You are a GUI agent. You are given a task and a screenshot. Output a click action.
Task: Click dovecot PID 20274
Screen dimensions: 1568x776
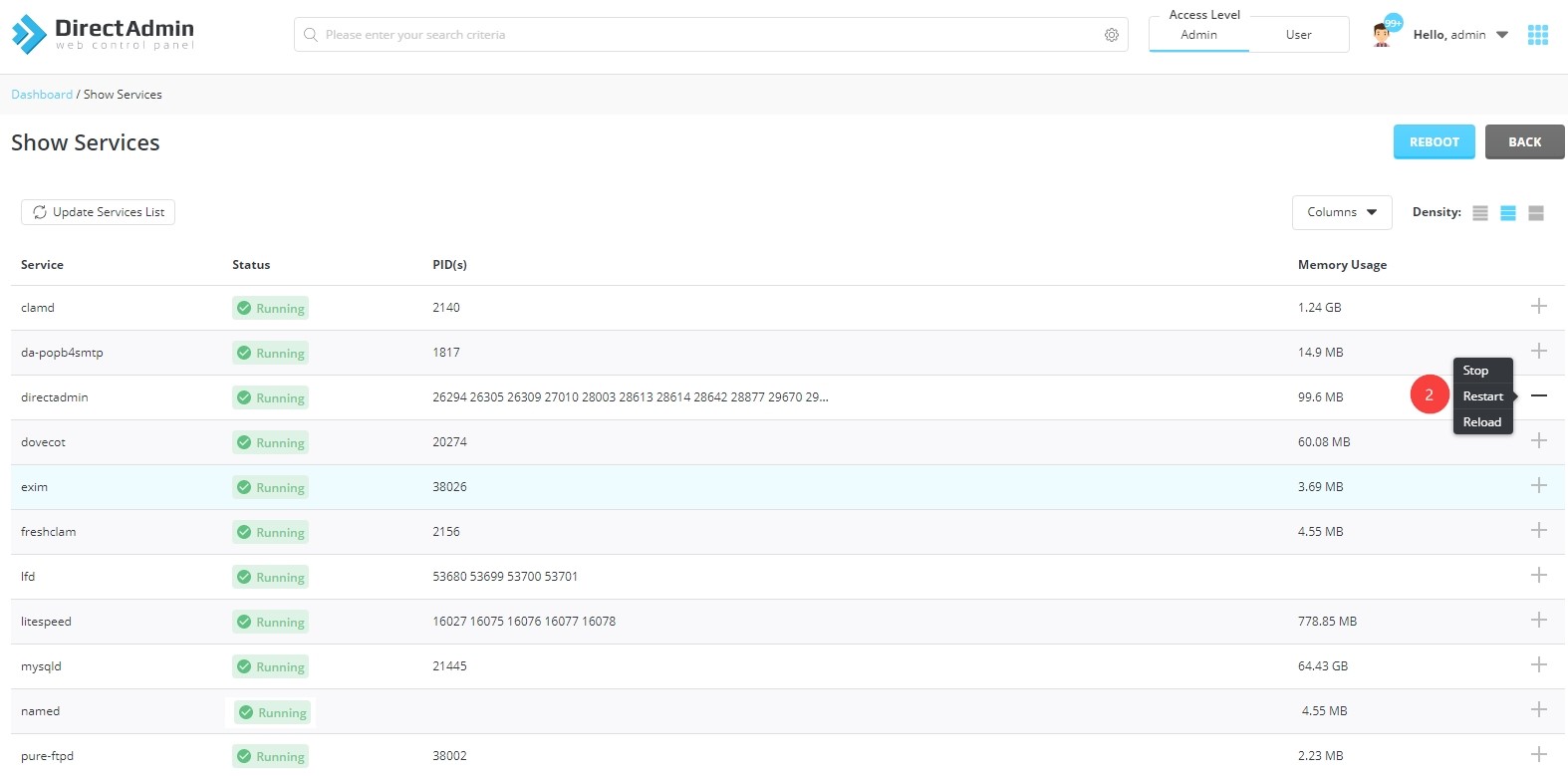[449, 442]
